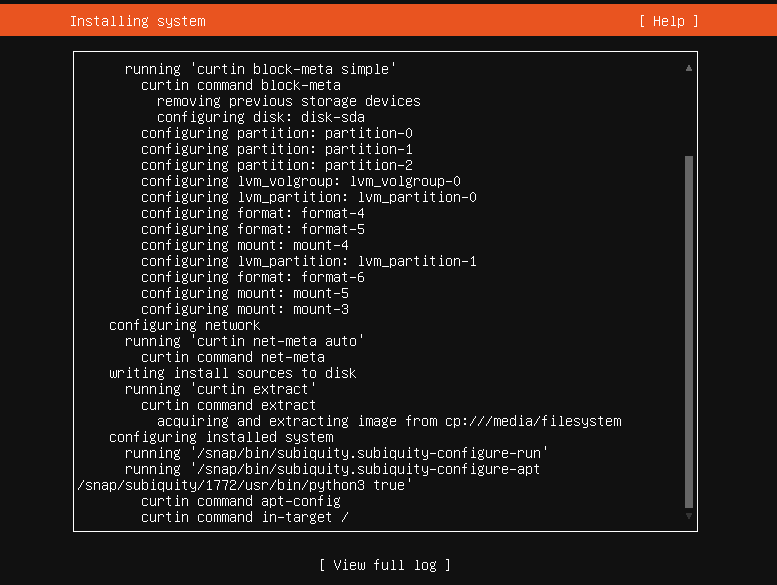This screenshot has width=777, height=585.
Task: Click 'configuring disk: disk-sda' entry
Action: coord(261,117)
